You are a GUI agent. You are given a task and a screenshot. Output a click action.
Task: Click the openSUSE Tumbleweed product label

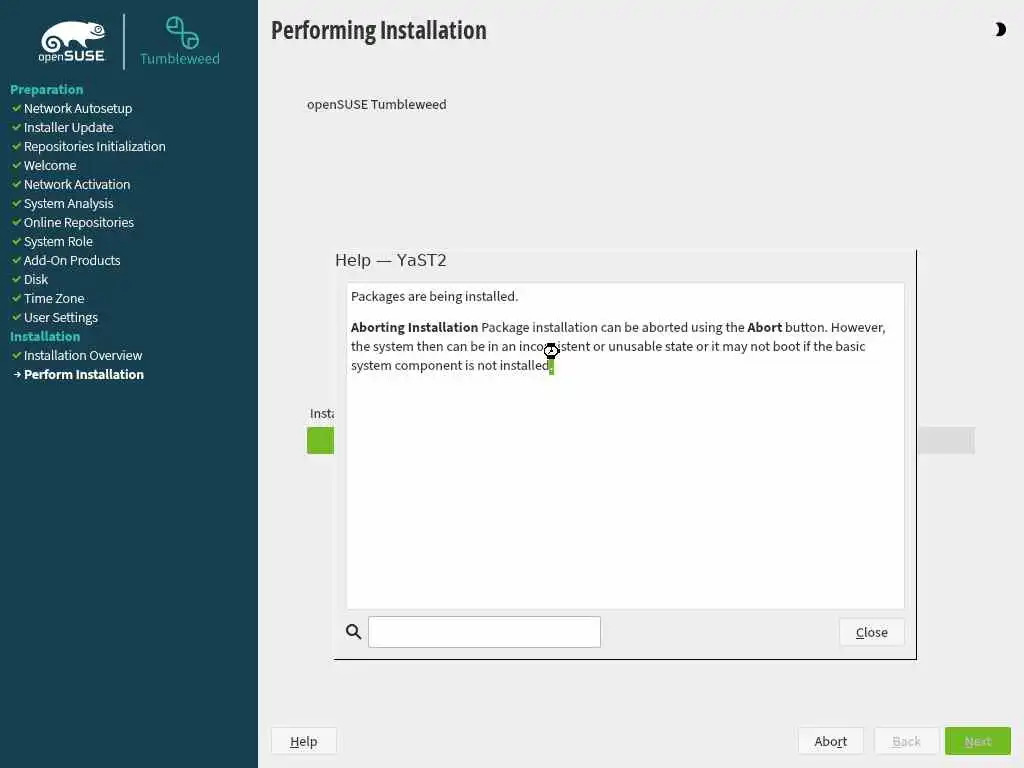coord(377,104)
